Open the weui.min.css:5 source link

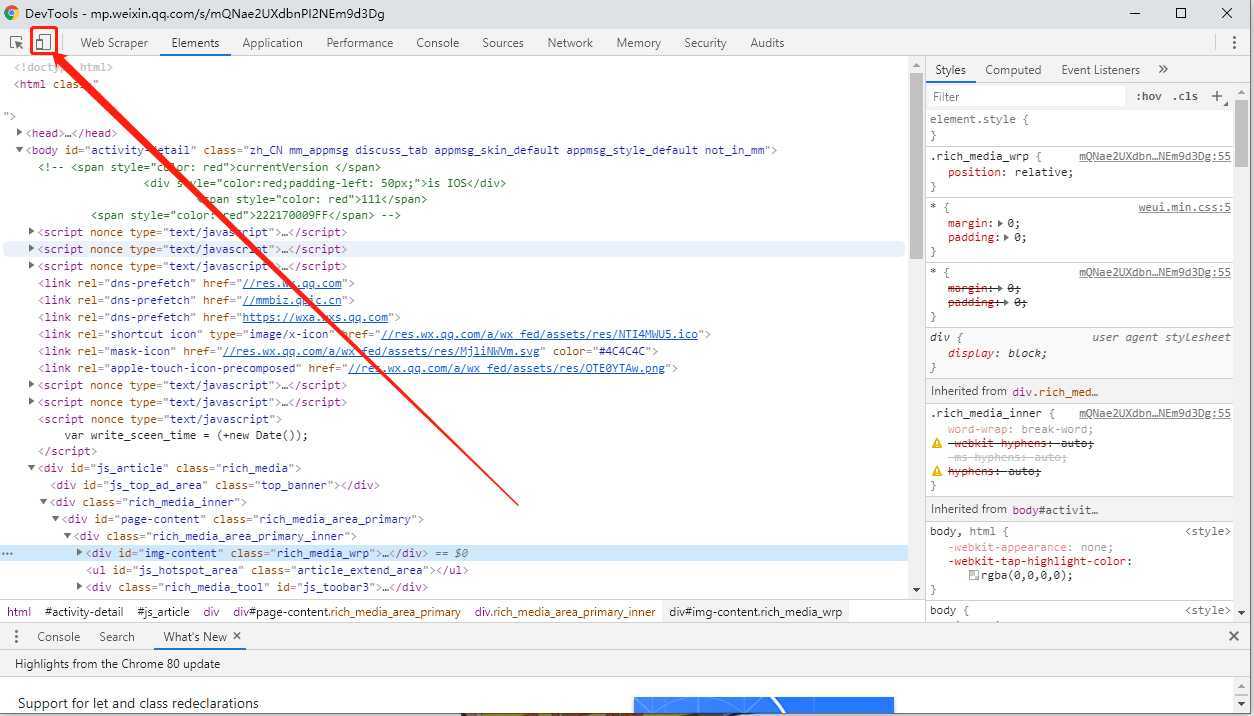(x=1184, y=208)
